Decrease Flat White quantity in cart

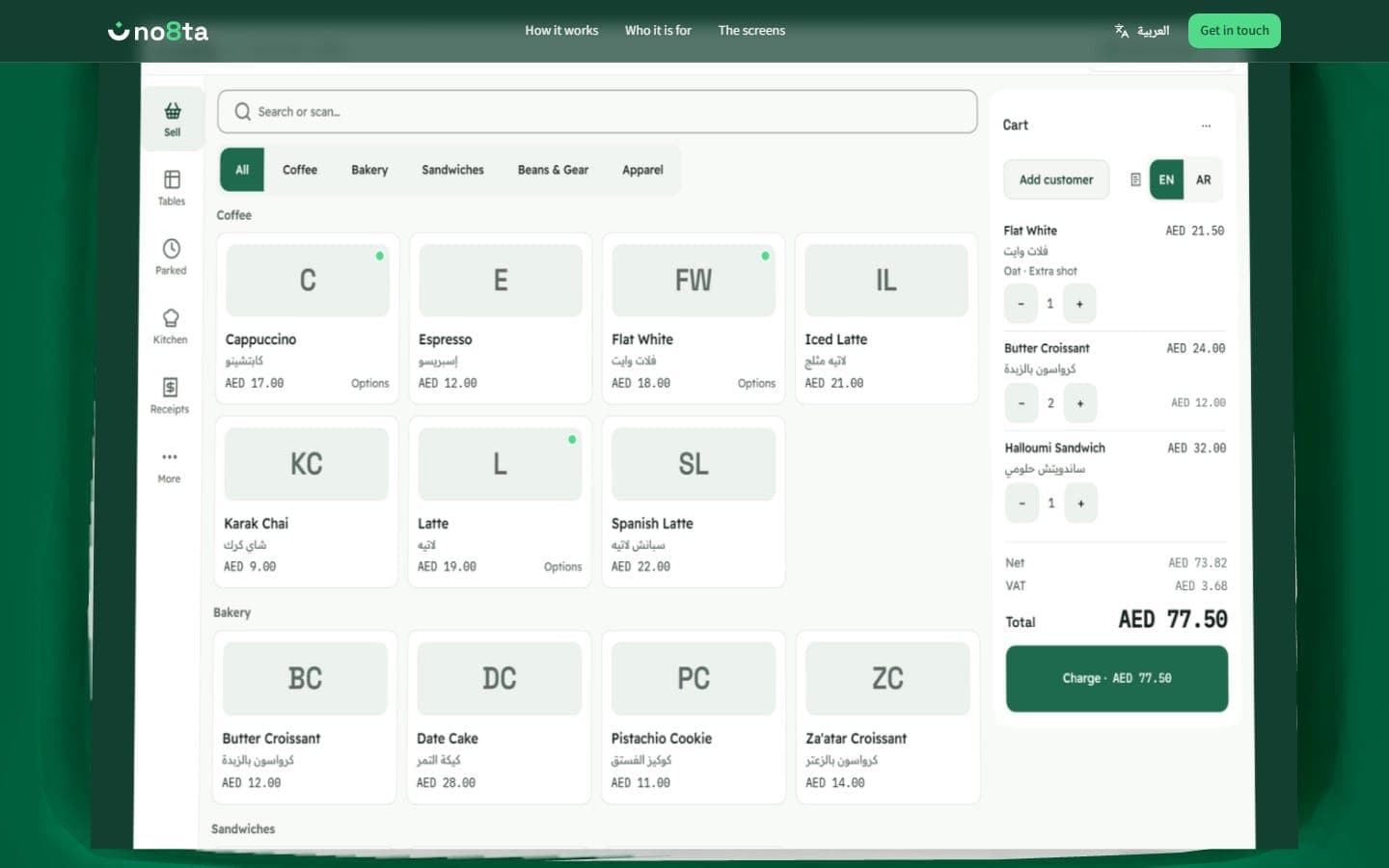point(1021,304)
